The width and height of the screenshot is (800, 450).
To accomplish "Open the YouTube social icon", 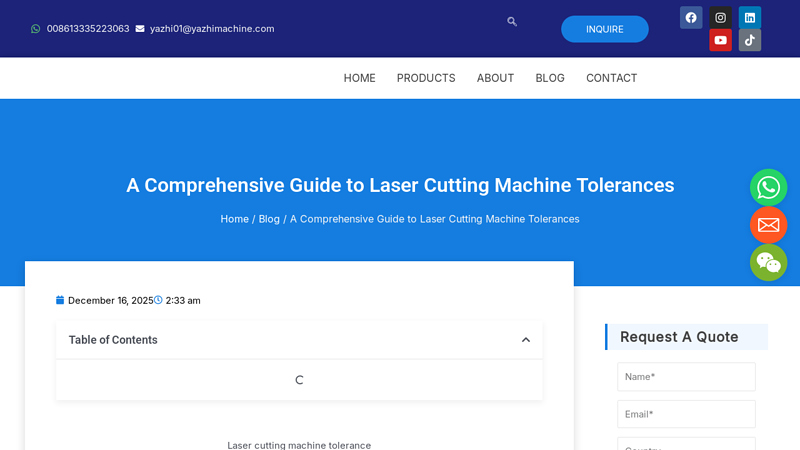I will click(x=720, y=40).
